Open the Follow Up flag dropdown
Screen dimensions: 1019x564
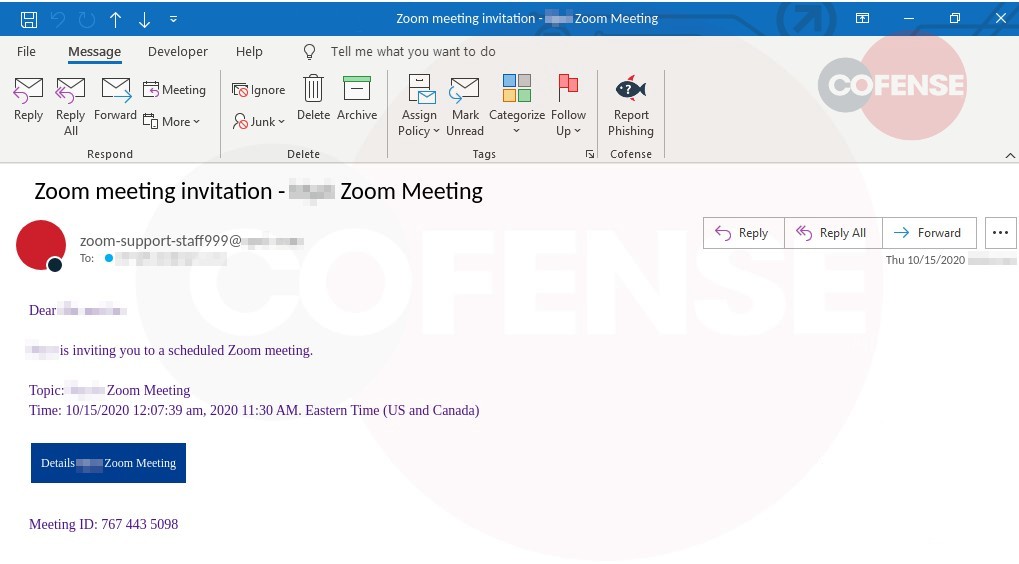click(x=568, y=105)
